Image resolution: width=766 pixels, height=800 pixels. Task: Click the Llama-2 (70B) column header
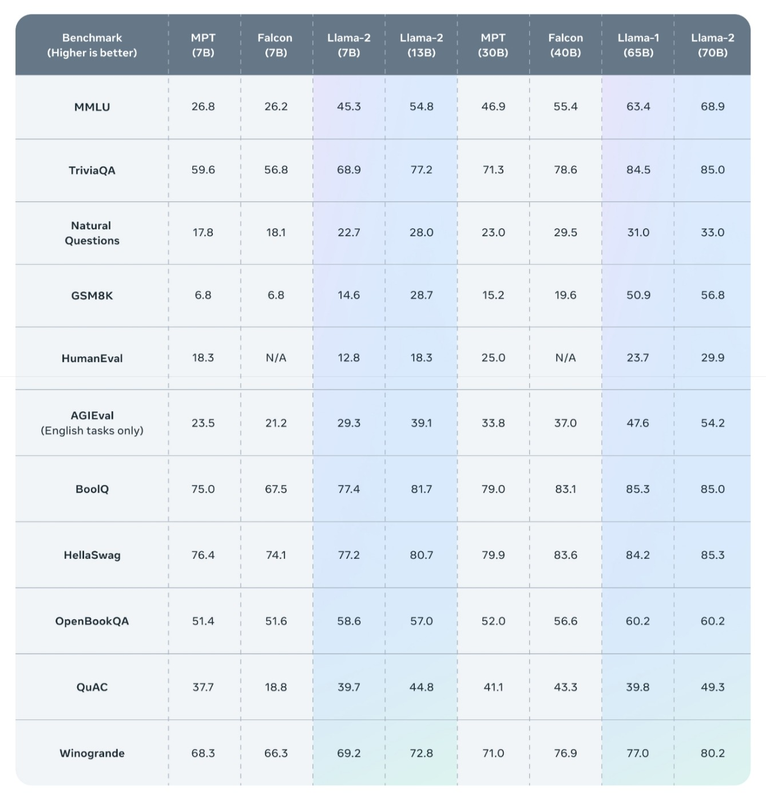[x=709, y=45]
